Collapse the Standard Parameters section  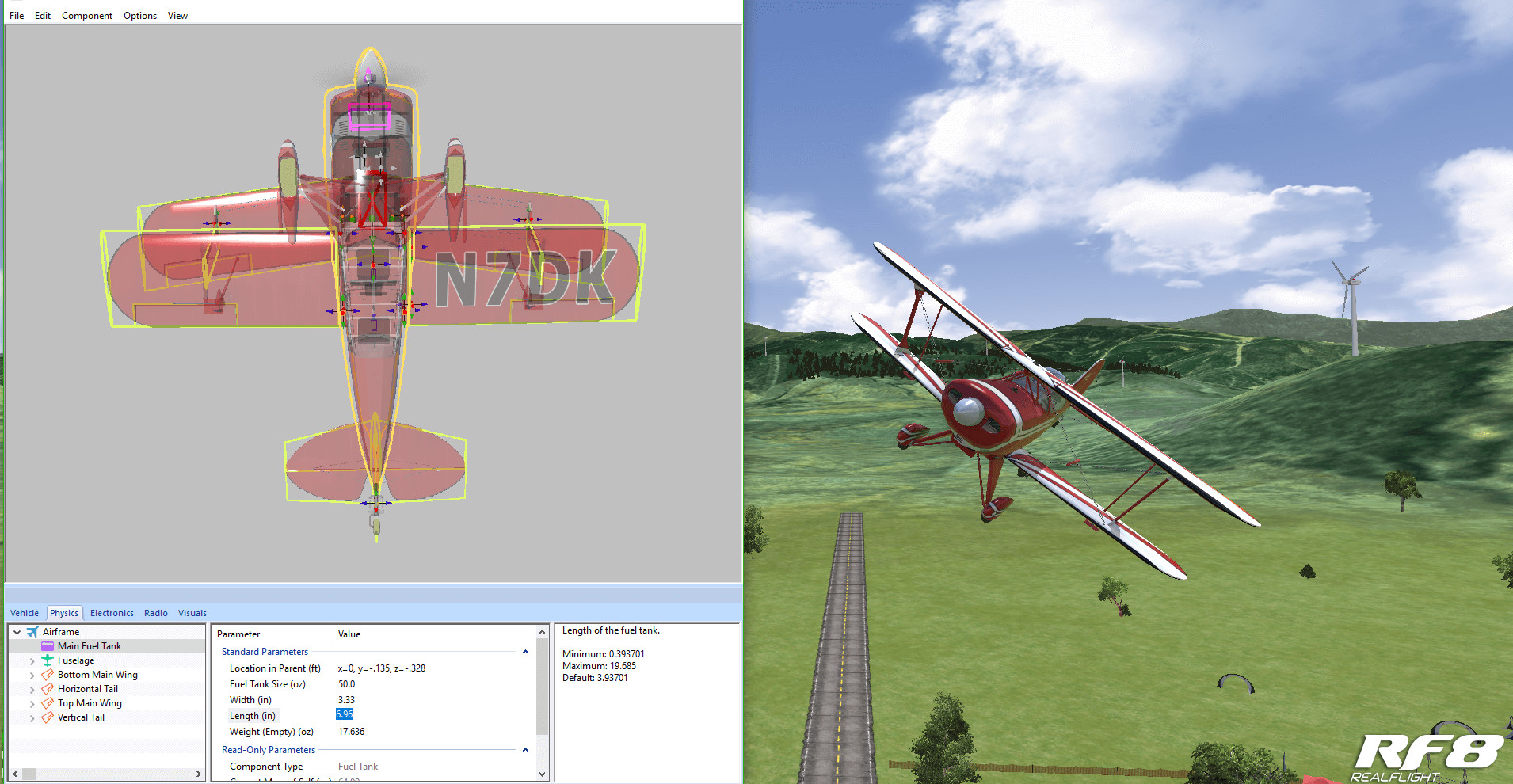point(525,651)
